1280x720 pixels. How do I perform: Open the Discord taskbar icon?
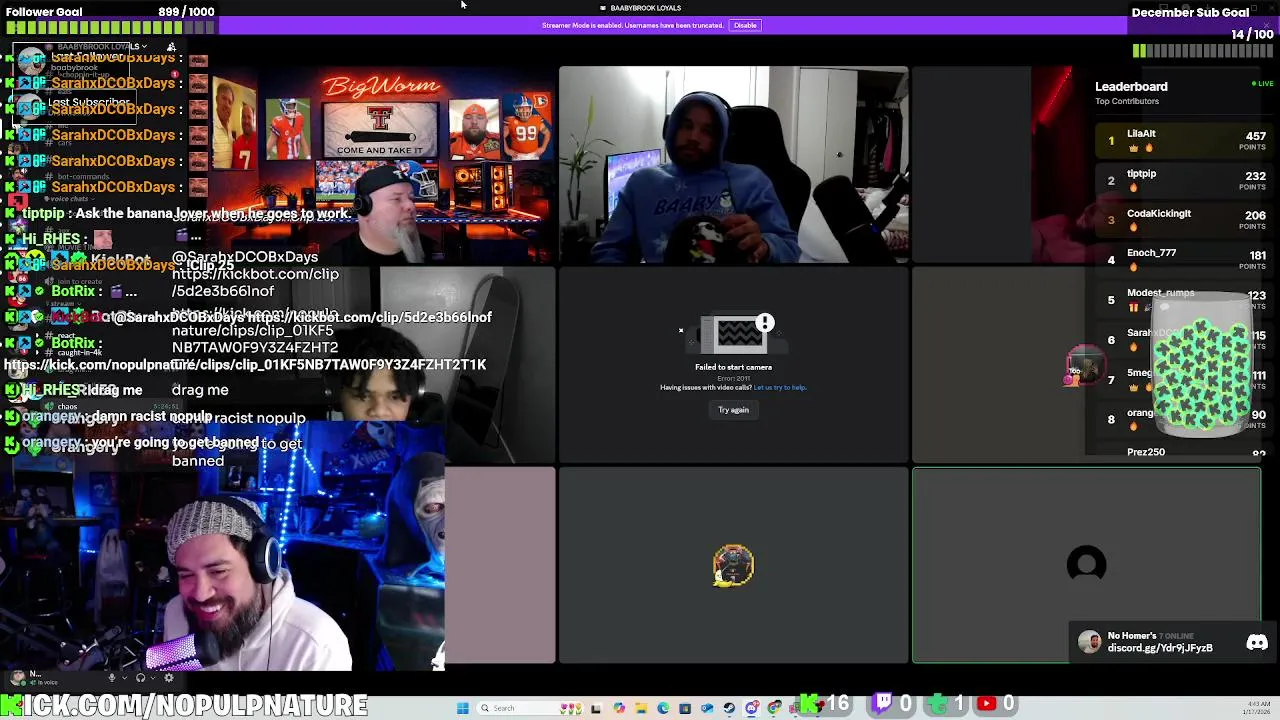pos(751,708)
